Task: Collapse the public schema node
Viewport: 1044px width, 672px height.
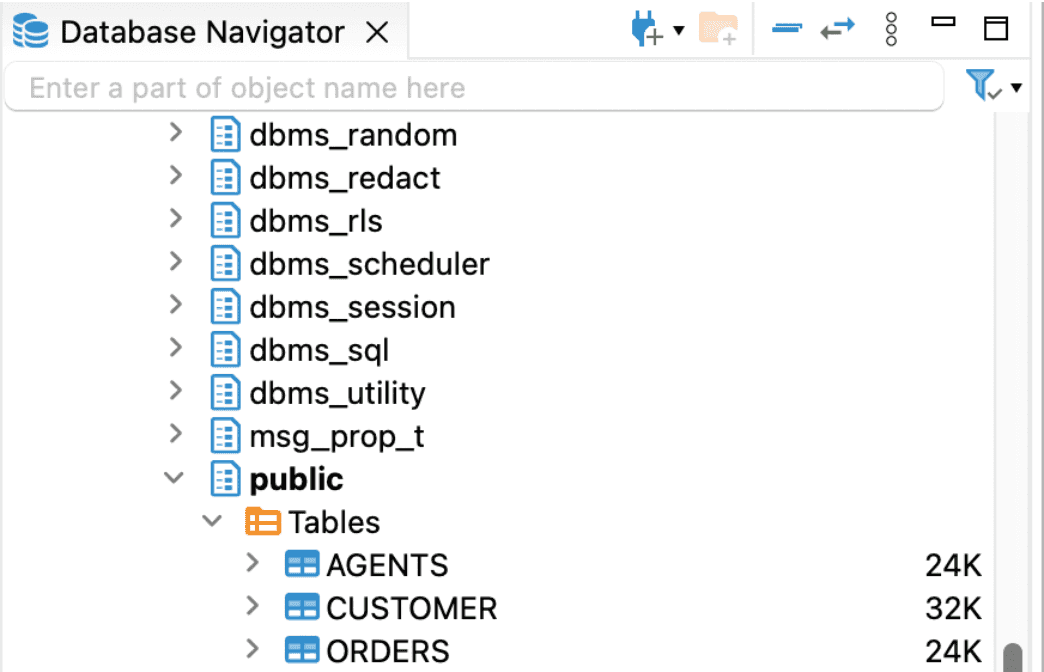Action: (x=174, y=478)
